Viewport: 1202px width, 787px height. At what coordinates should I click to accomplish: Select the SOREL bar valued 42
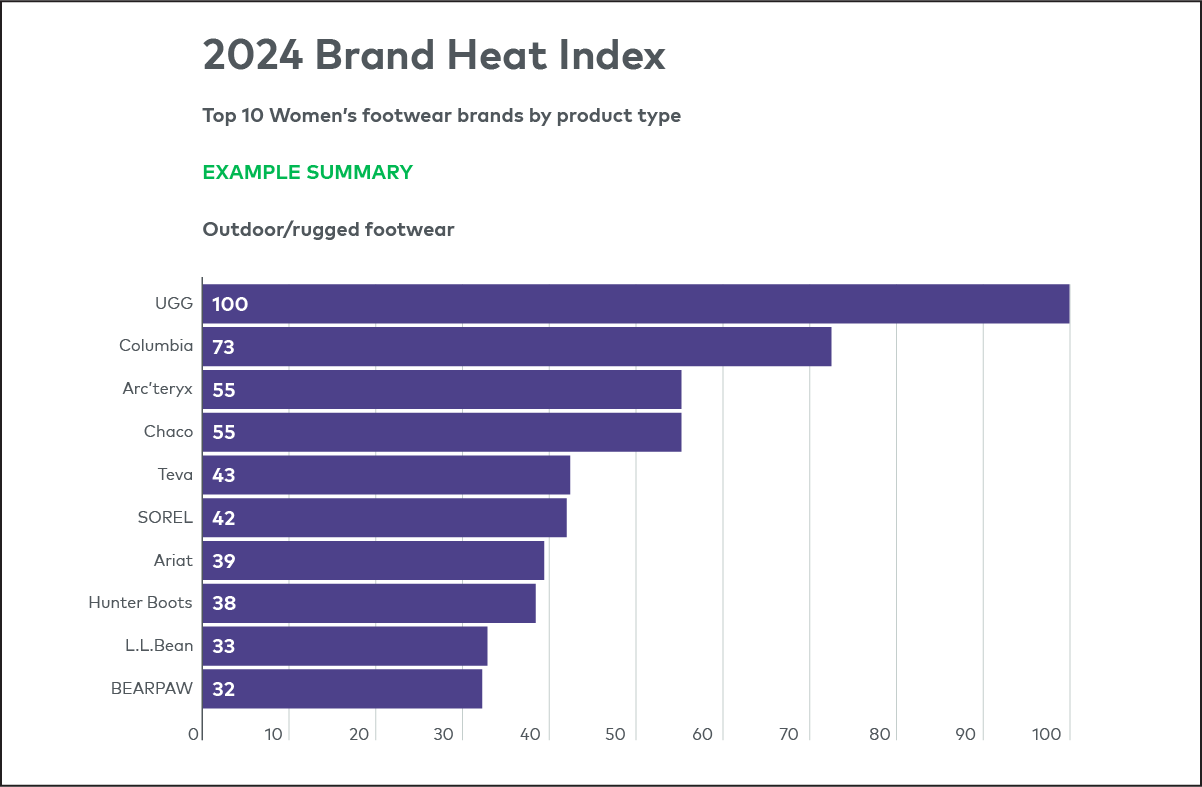pos(384,518)
